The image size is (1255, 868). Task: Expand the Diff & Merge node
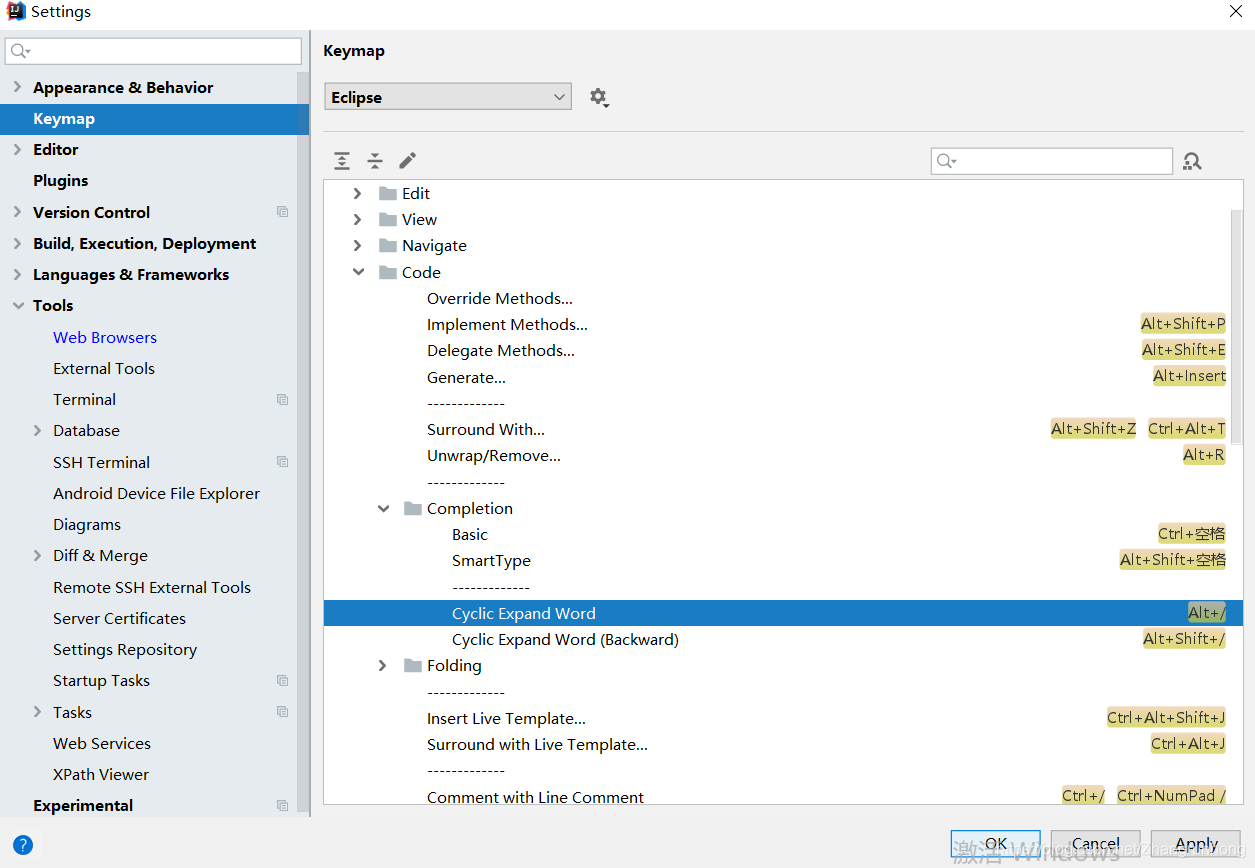point(37,555)
